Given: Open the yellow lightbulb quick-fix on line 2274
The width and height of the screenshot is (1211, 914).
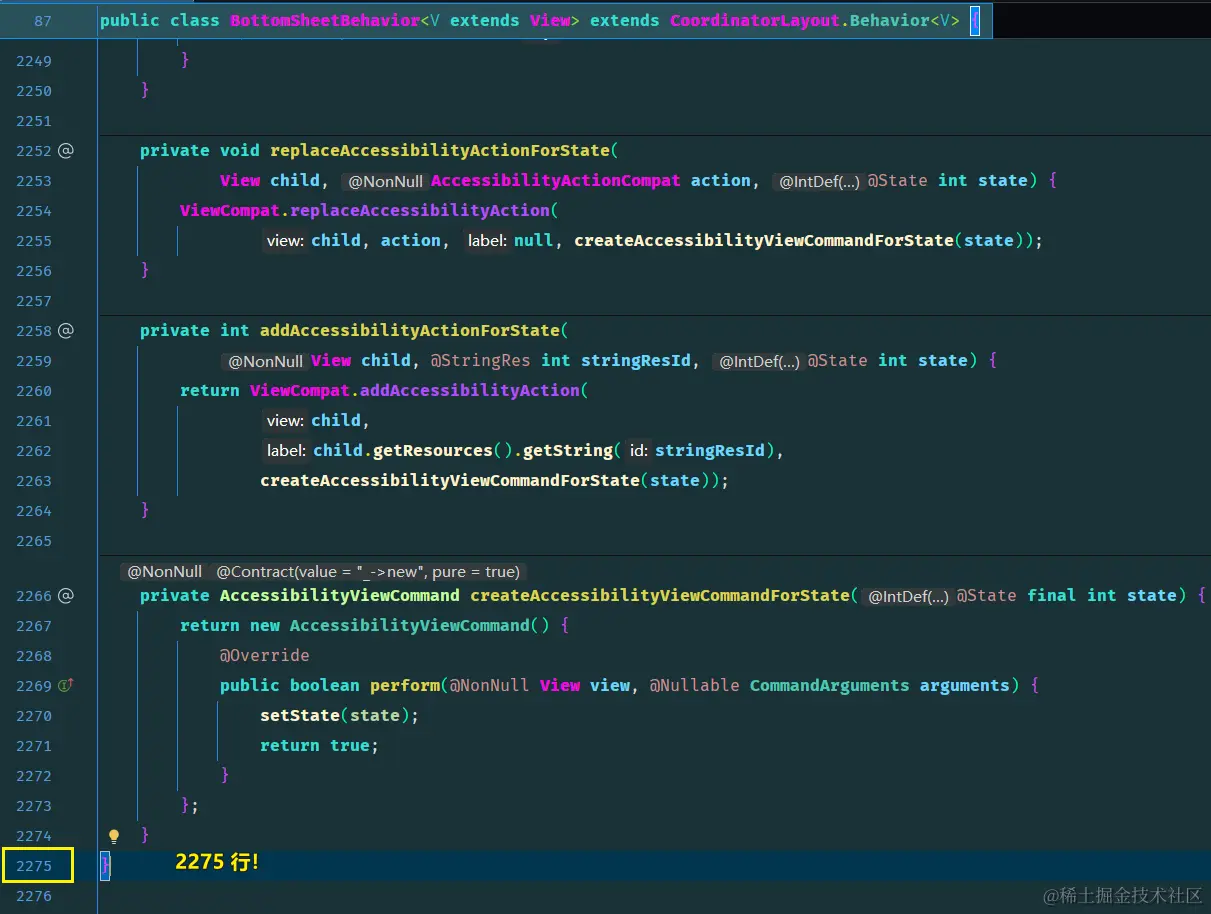Looking at the screenshot, I should click(114, 836).
